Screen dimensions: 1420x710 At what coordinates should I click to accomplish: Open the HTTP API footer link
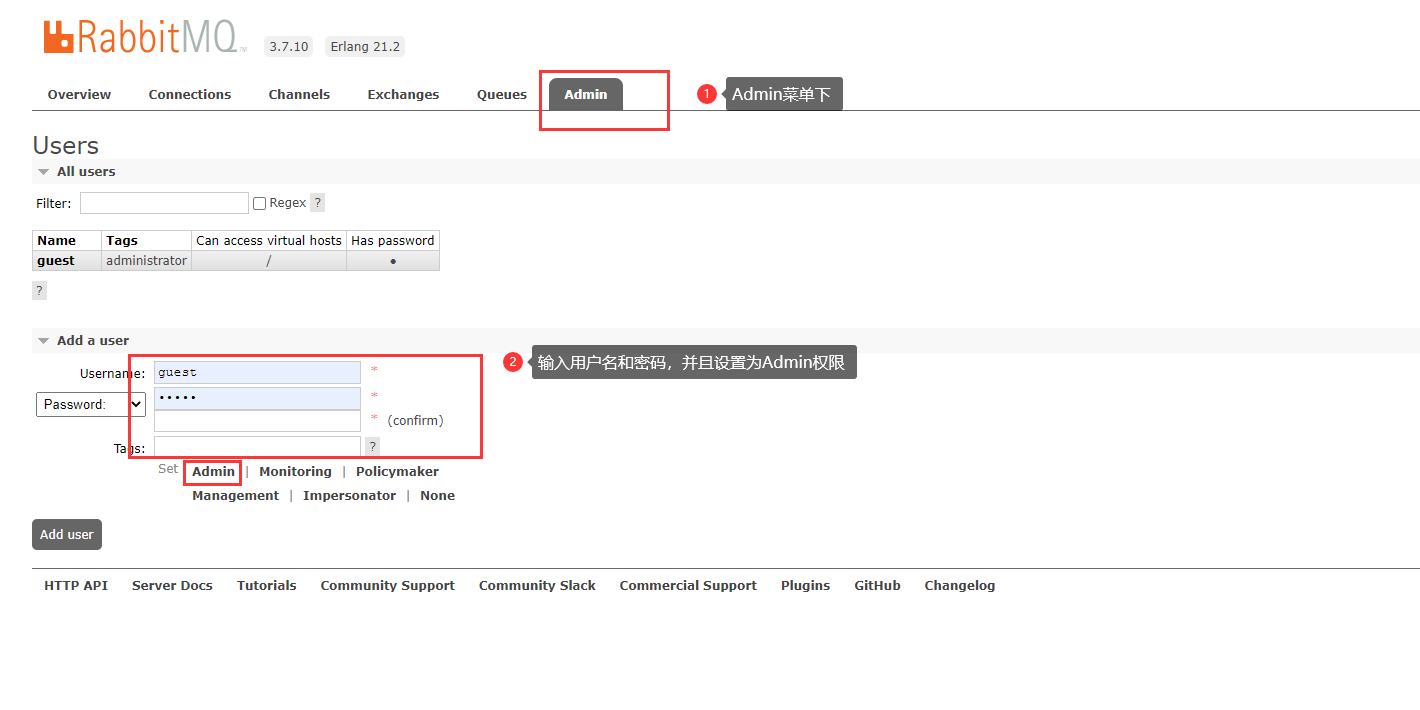pos(76,586)
